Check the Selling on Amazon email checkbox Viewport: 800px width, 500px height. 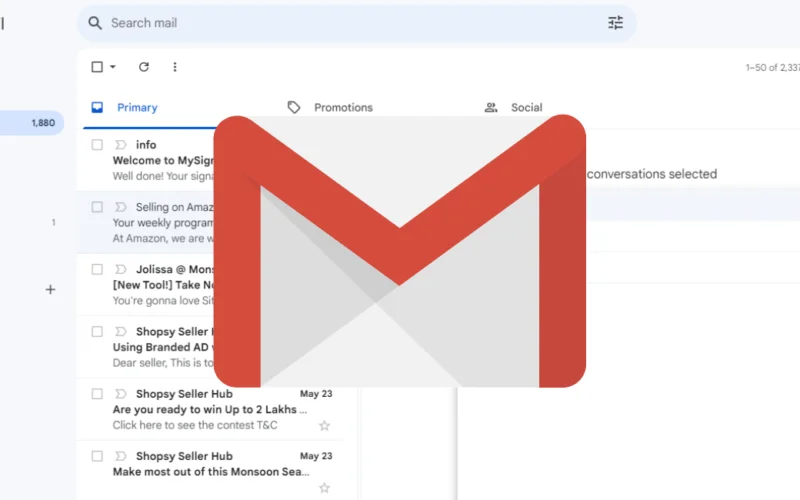point(97,207)
